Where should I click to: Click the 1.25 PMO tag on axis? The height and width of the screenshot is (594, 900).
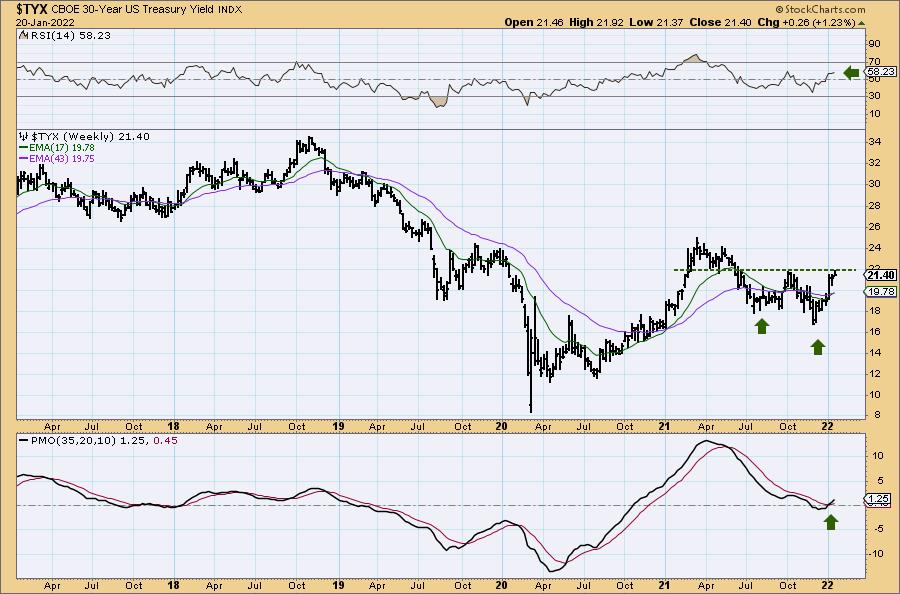(880, 498)
